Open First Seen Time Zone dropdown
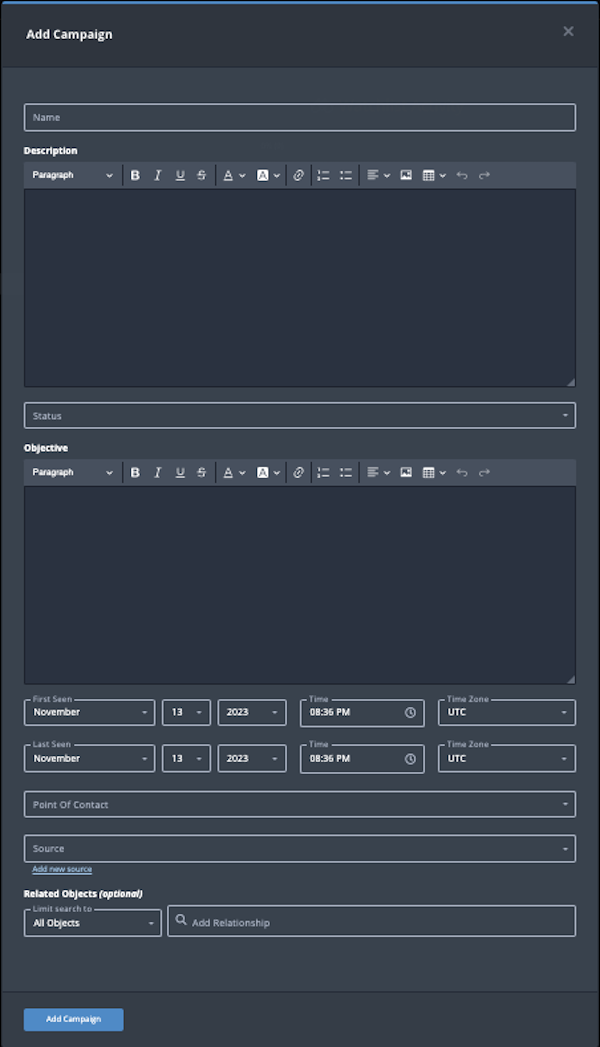 tap(507, 712)
